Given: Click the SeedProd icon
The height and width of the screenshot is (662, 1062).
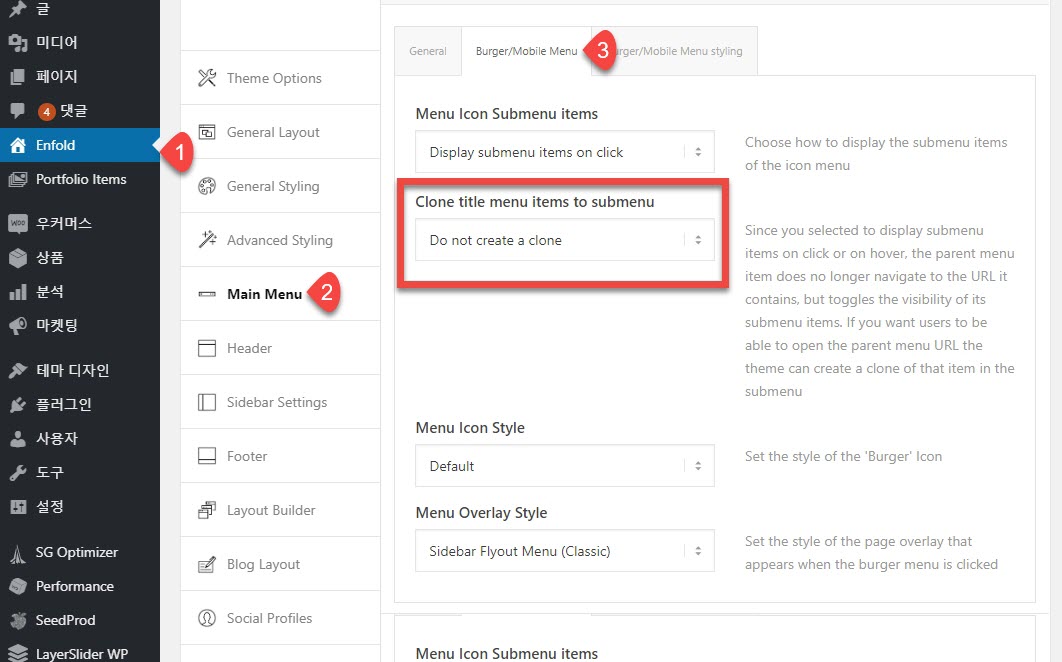Looking at the screenshot, I should coord(18,620).
